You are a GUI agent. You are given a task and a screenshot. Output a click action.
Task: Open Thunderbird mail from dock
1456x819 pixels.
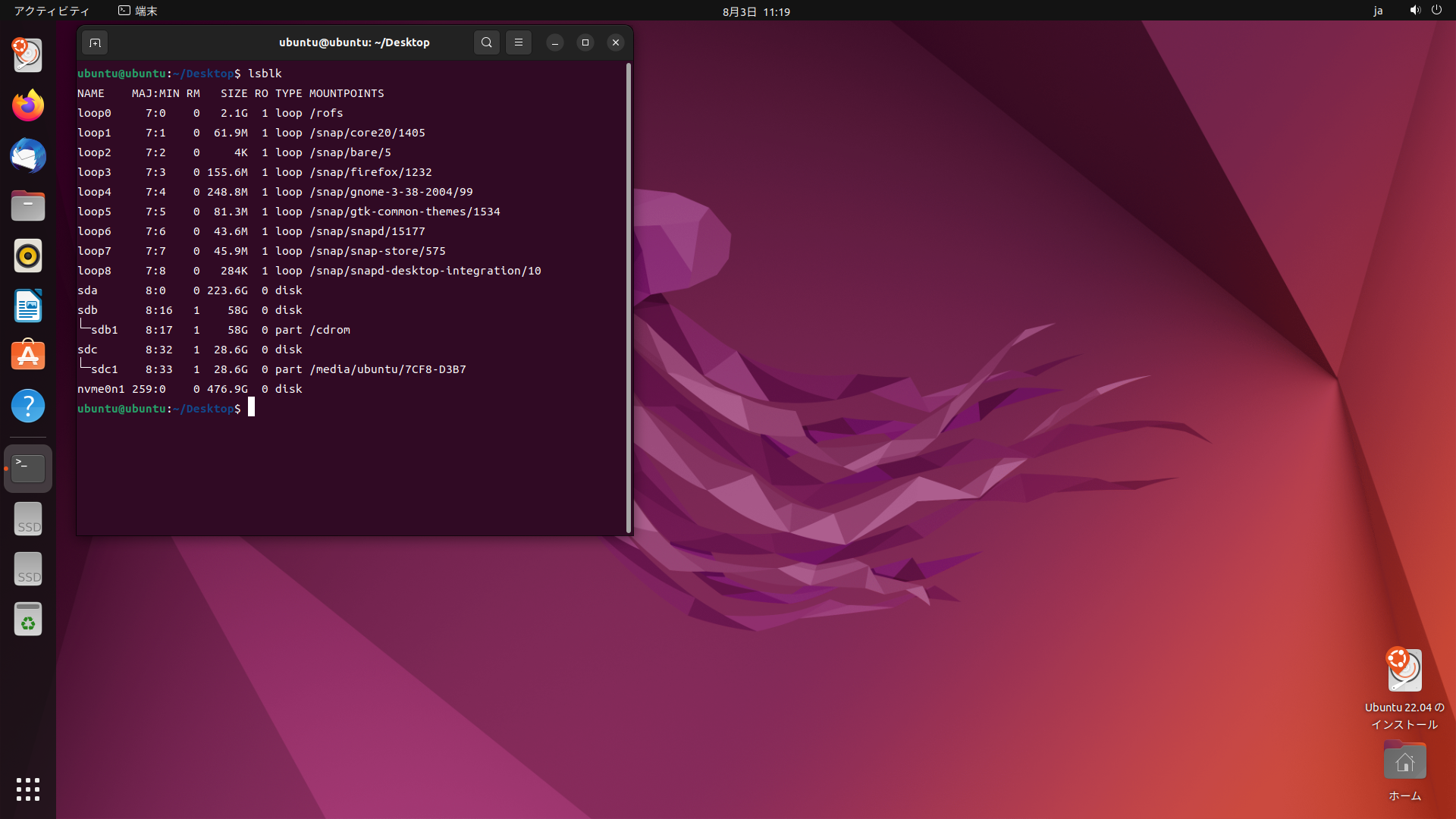(28, 155)
